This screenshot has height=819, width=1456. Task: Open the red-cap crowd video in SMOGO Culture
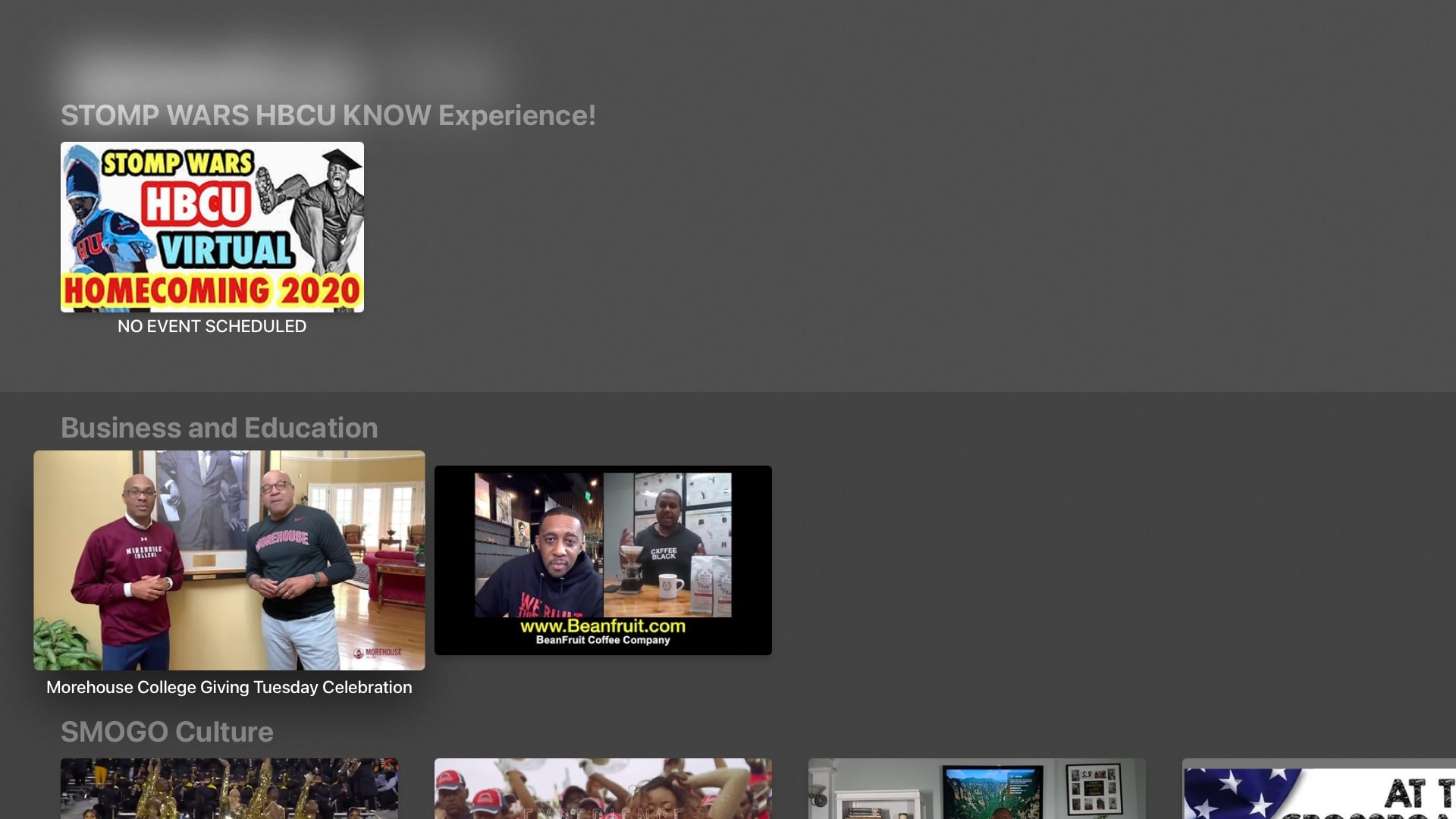[603, 789]
